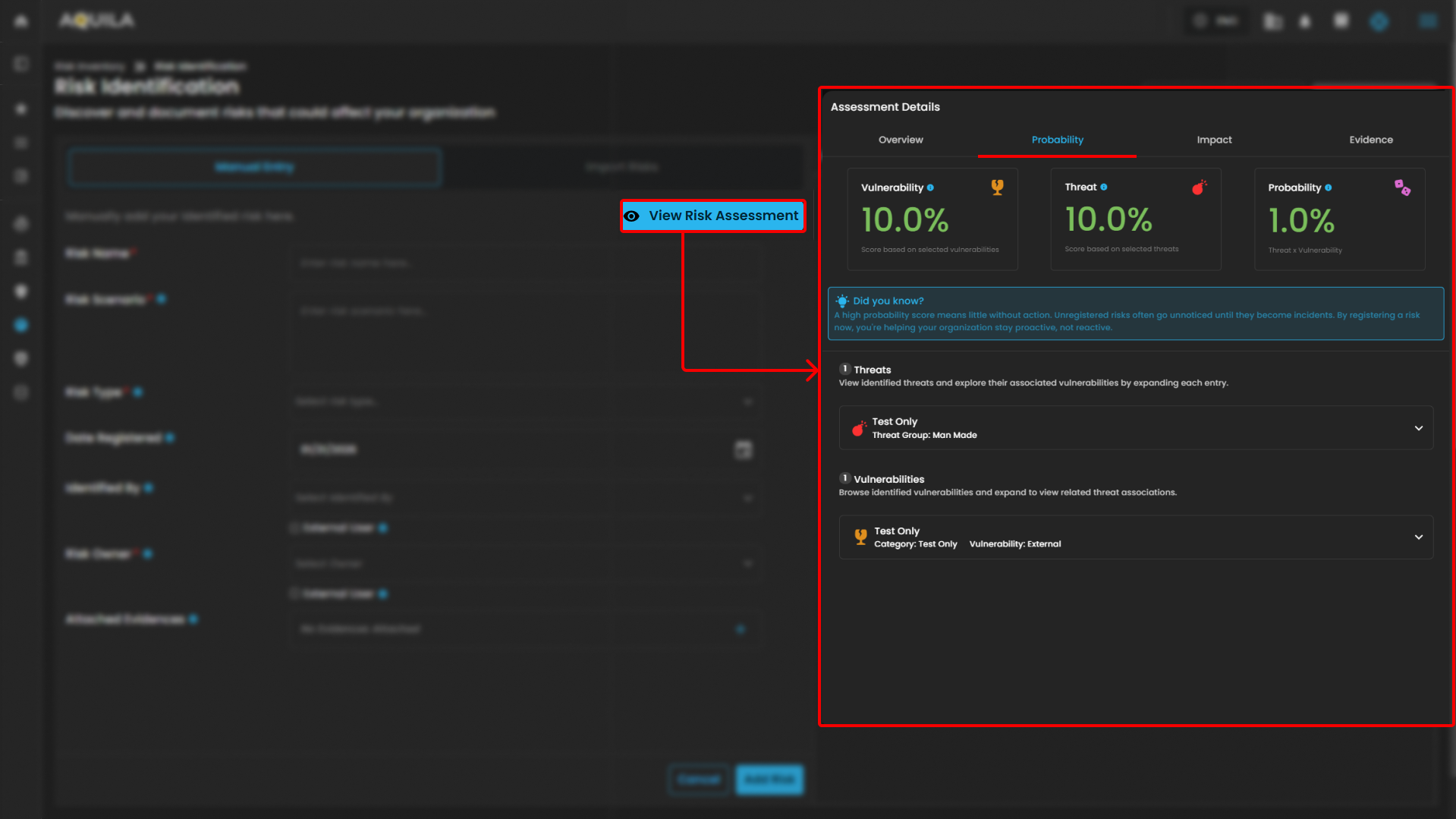Click the Vulnerability info icon
The height and width of the screenshot is (819, 1456).
click(930, 187)
